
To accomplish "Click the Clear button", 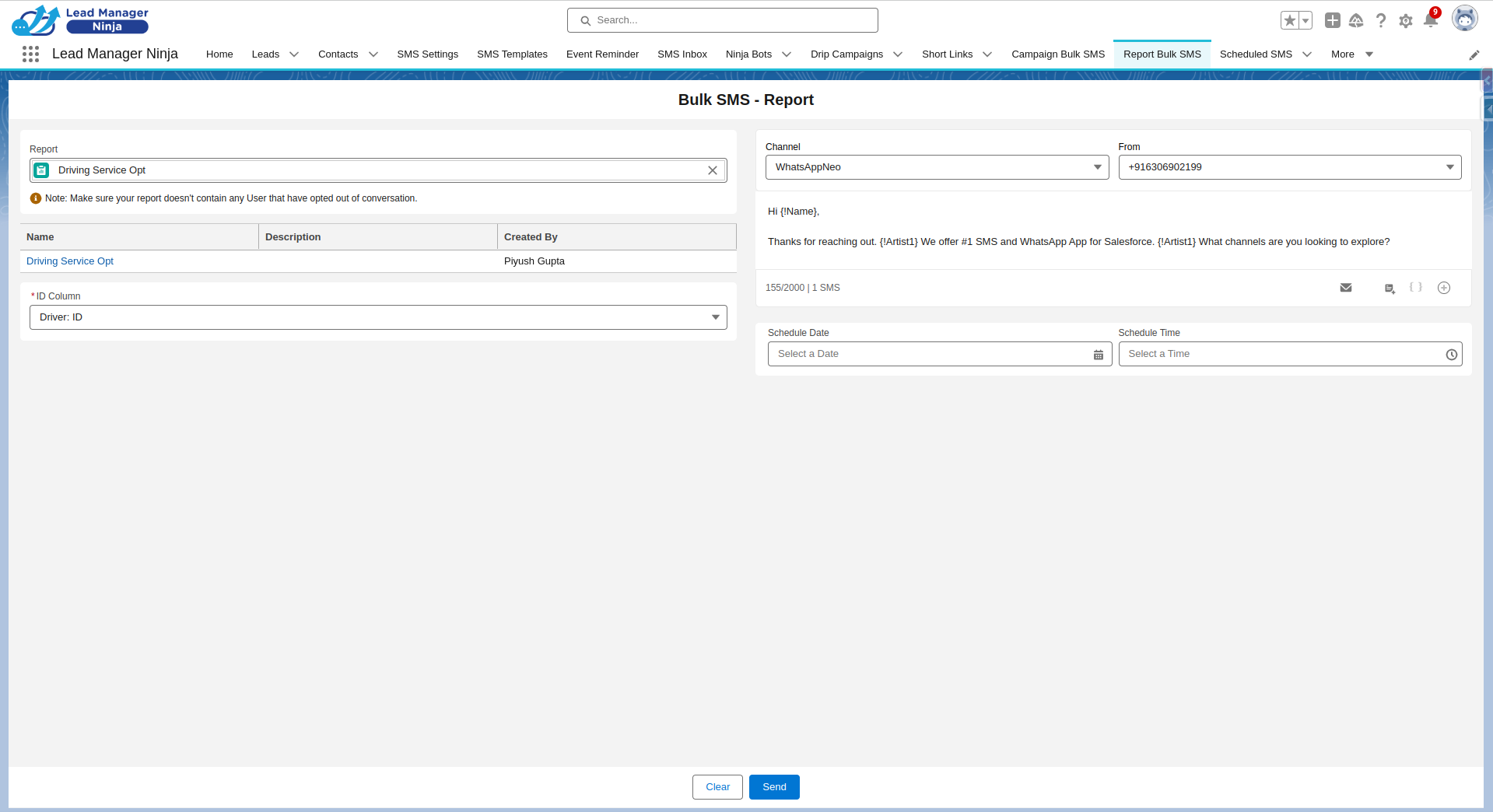I will (x=717, y=787).
